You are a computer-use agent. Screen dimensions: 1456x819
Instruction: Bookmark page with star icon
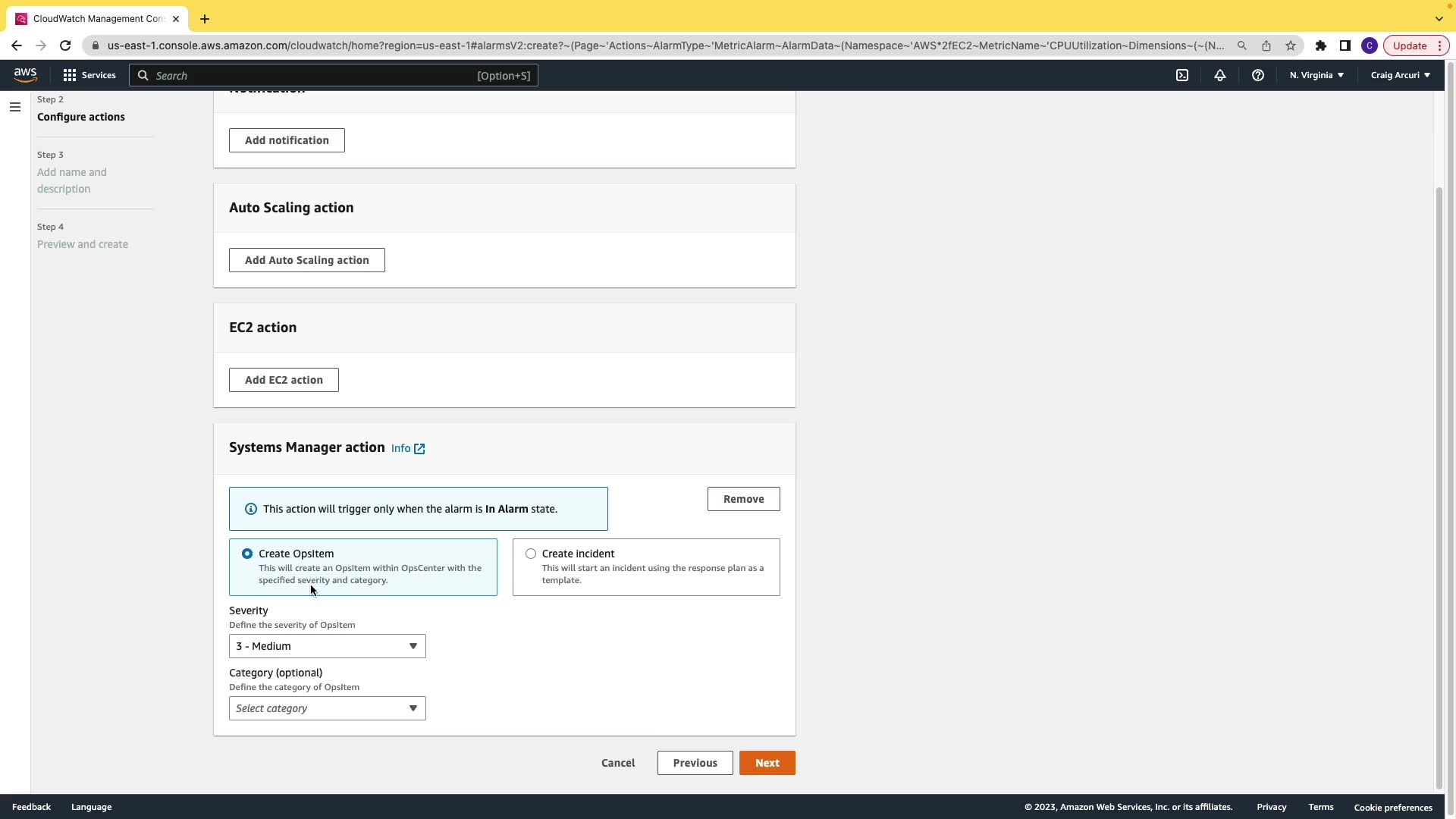coord(1290,45)
